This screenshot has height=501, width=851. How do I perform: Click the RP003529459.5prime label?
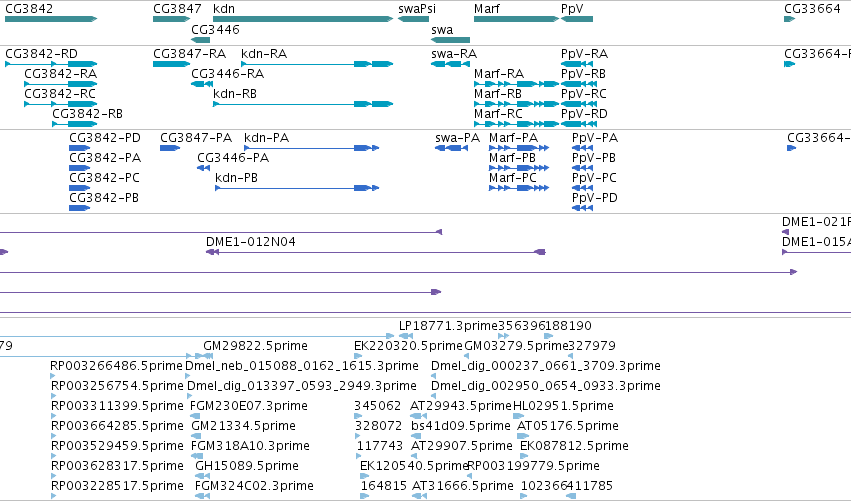pyautogui.click(x=117, y=446)
